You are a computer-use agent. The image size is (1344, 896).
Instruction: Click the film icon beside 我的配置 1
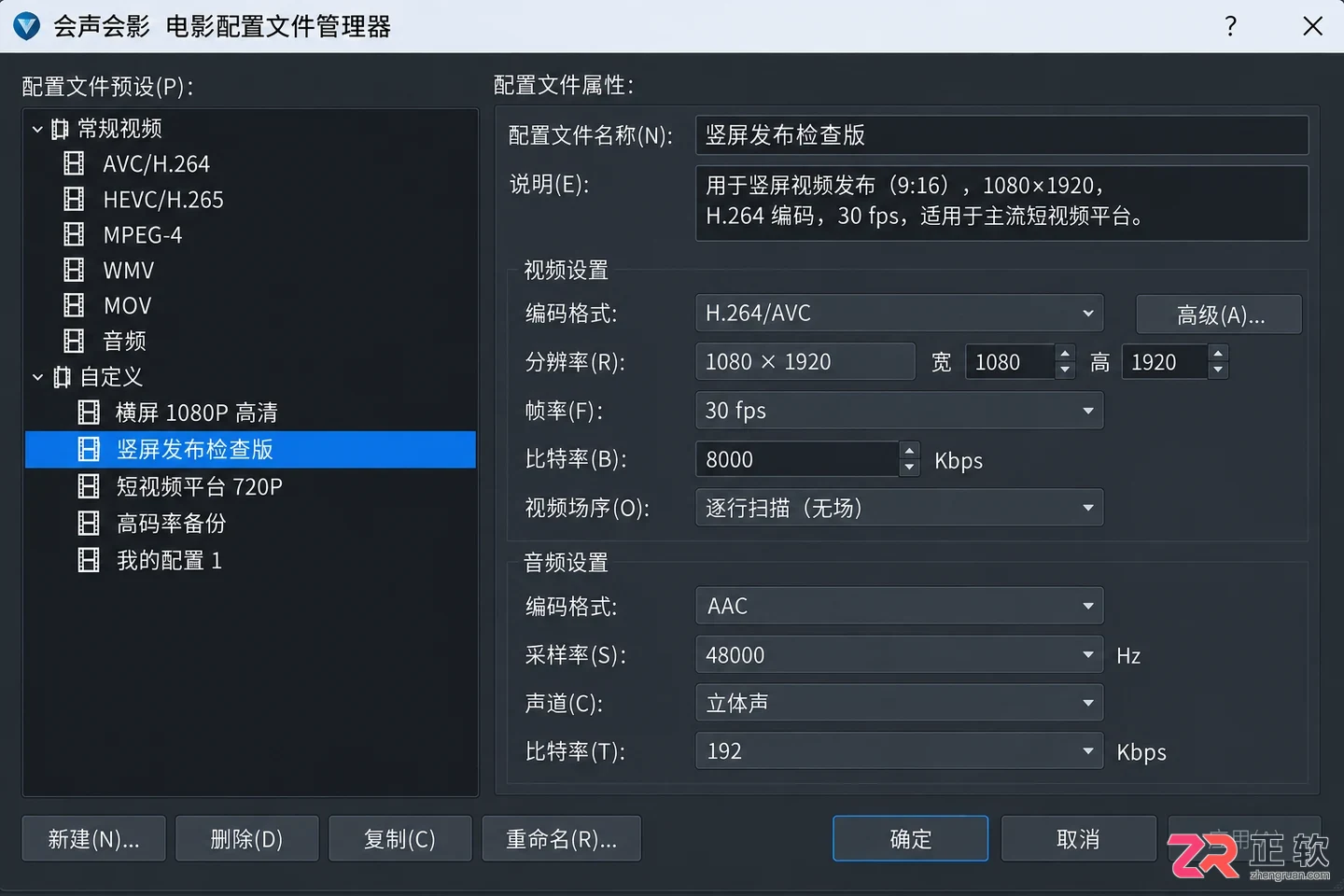[89, 560]
